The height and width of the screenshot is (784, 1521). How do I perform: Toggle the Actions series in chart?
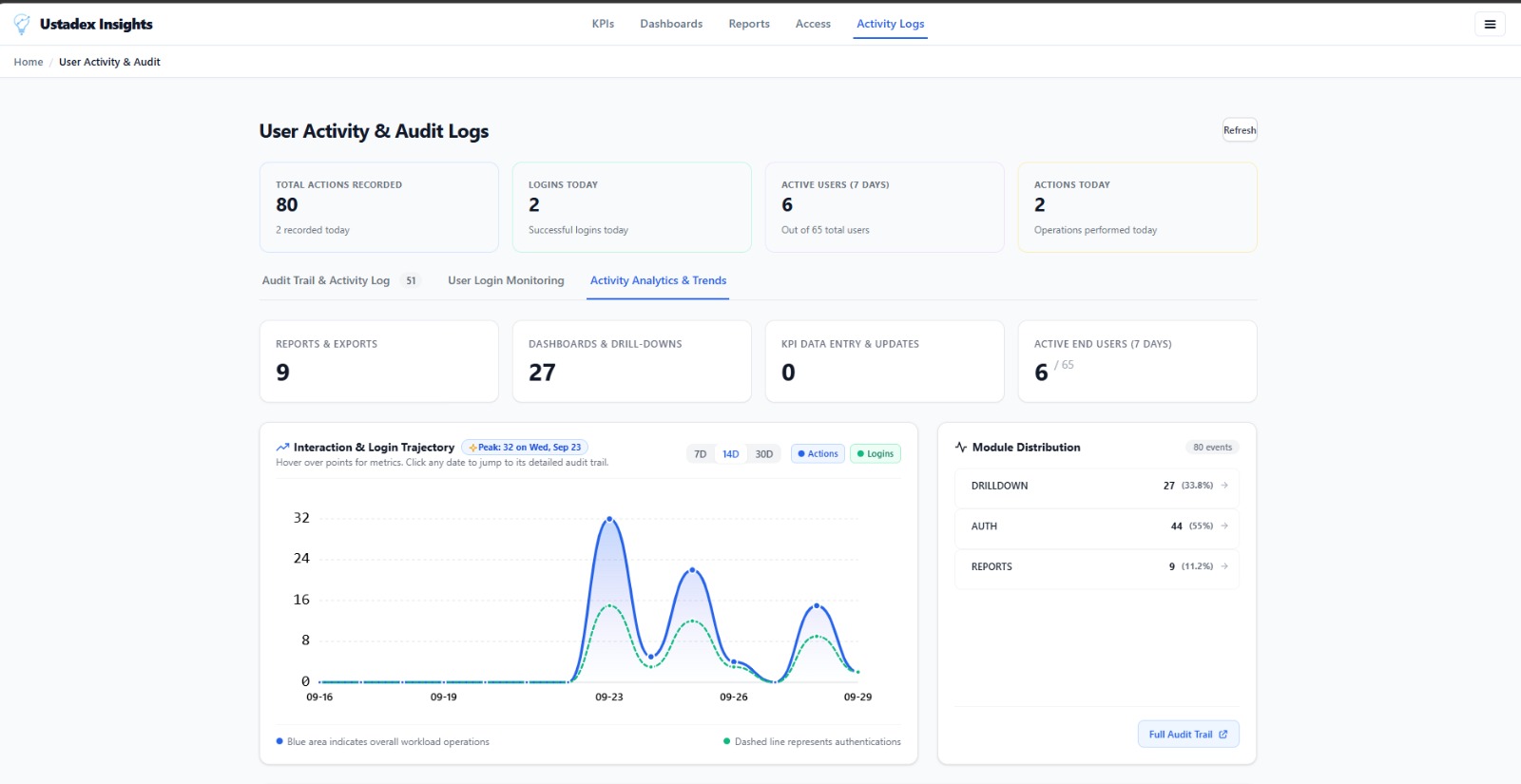point(818,454)
